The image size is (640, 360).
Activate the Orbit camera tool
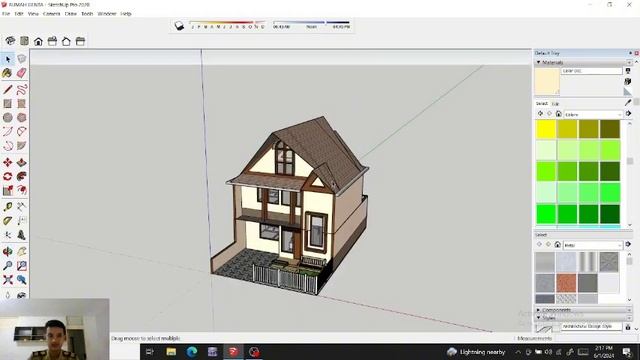(7, 252)
